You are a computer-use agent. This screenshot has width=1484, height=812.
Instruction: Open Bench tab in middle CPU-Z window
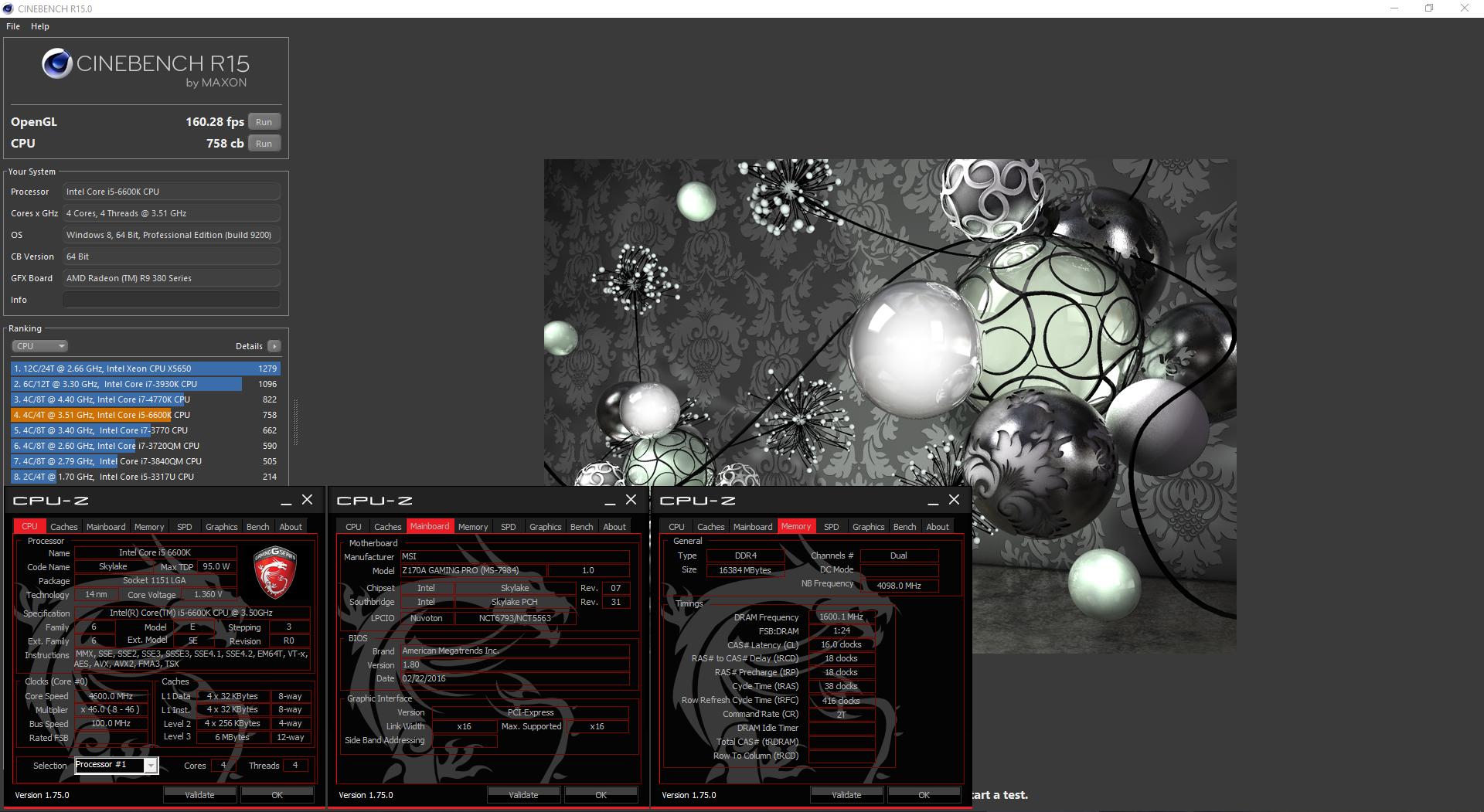(x=582, y=527)
